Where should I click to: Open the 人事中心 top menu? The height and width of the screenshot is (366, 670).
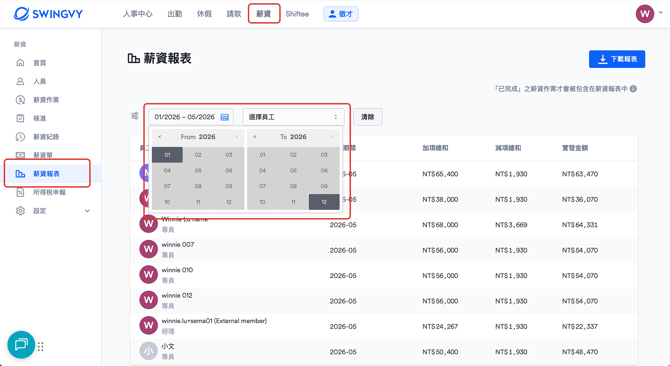coord(138,14)
